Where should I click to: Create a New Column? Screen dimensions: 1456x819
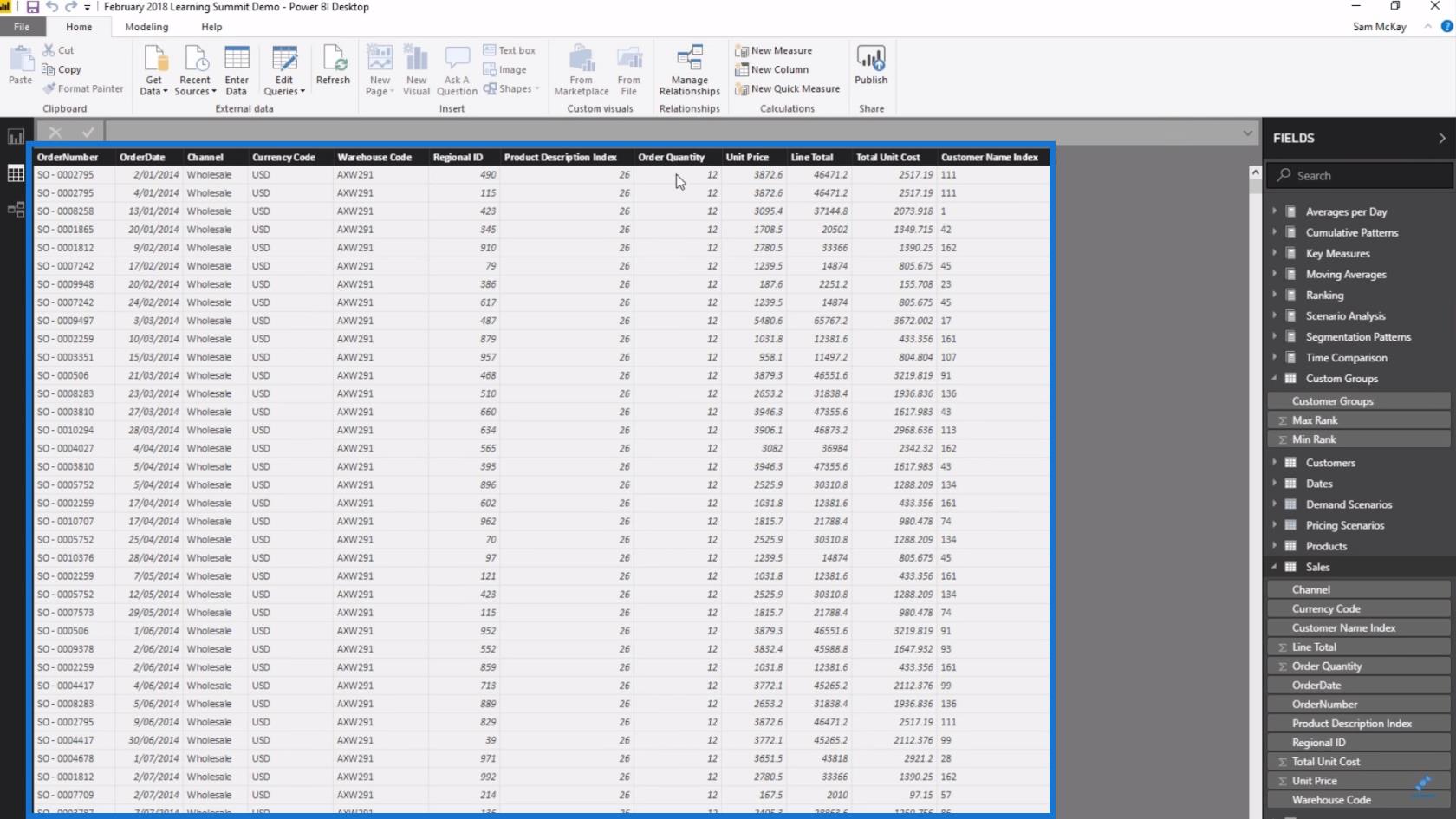click(771, 69)
